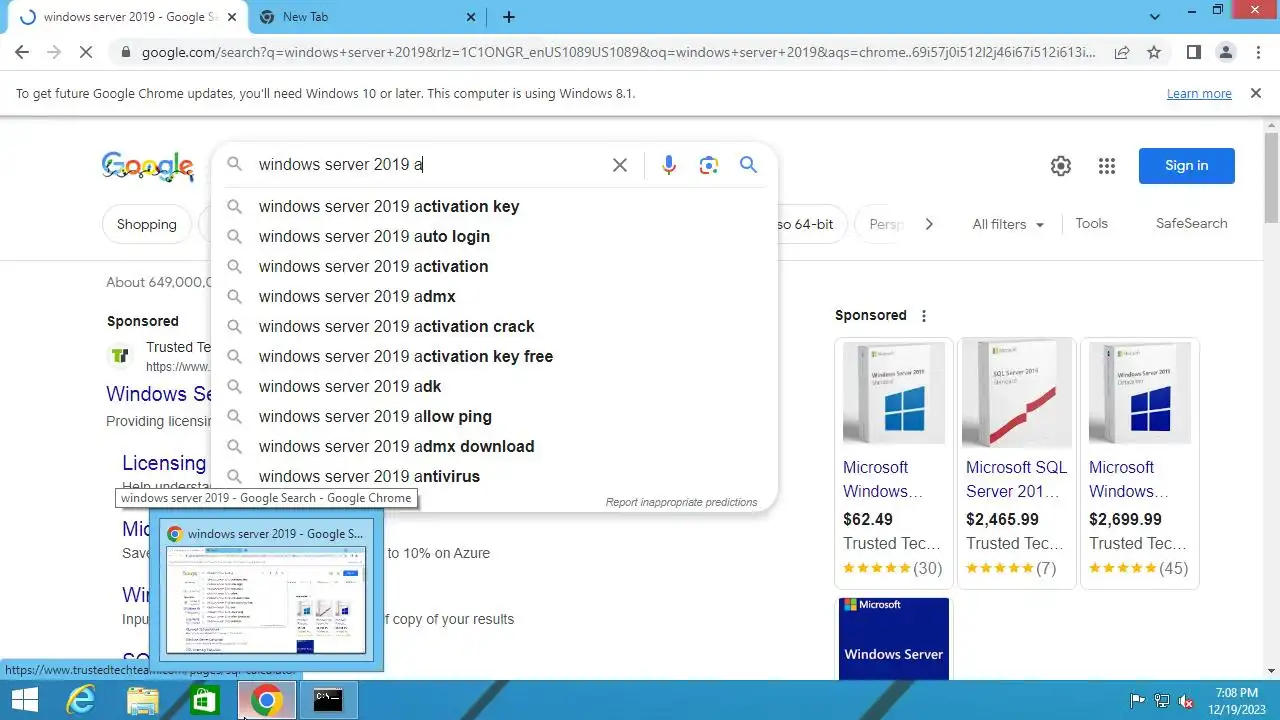Choose suggestion 'windows server 2019 adk'
The image size is (1280, 720).
pos(494,386)
